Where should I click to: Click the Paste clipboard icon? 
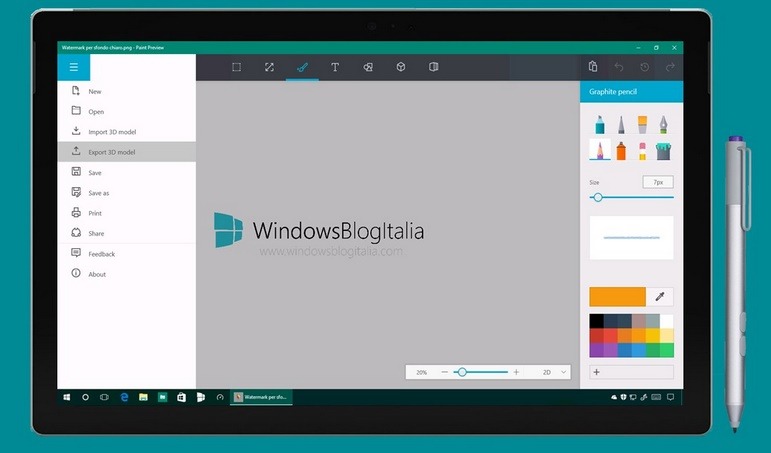pos(593,66)
